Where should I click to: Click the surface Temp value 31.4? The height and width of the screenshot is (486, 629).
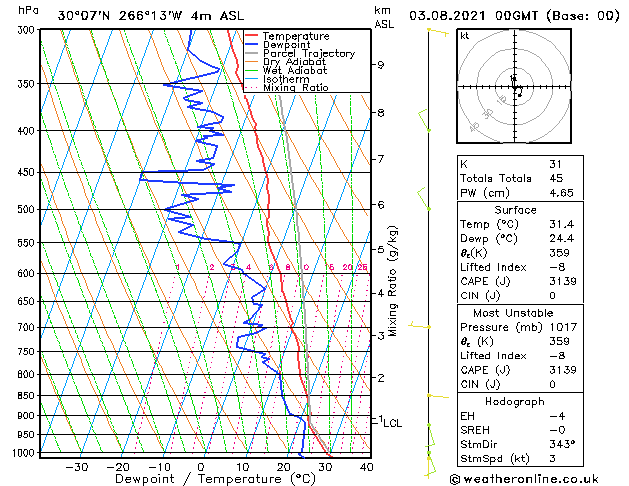pyautogui.click(x=562, y=224)
